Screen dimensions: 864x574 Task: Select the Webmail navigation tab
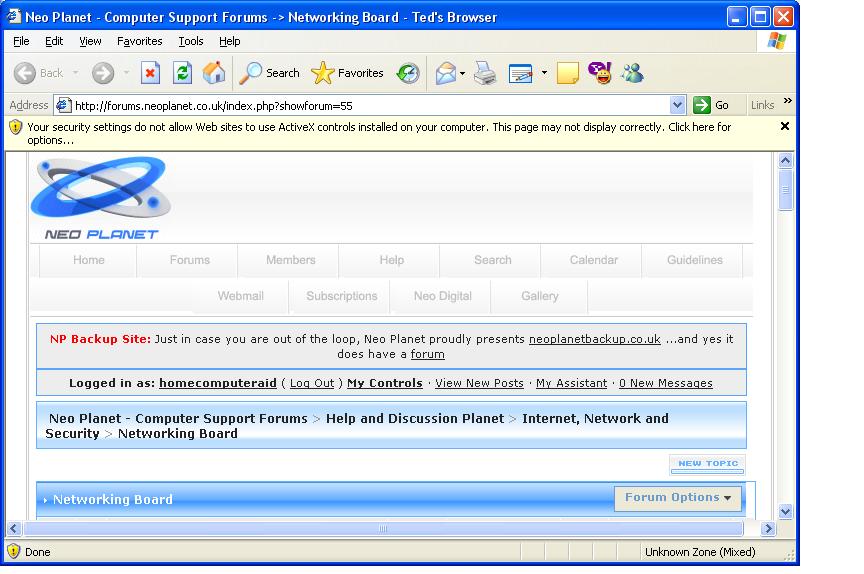tap(240, 296)
